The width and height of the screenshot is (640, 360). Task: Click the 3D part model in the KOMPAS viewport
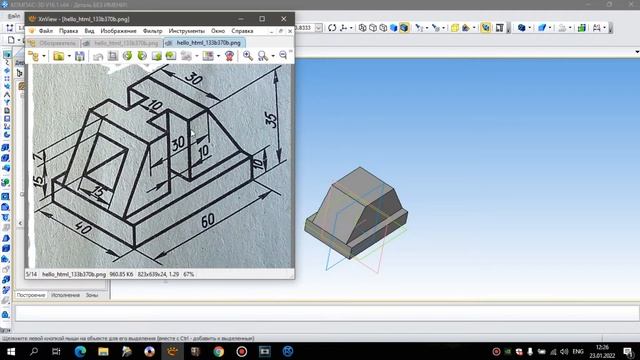(x=356, y=212)
